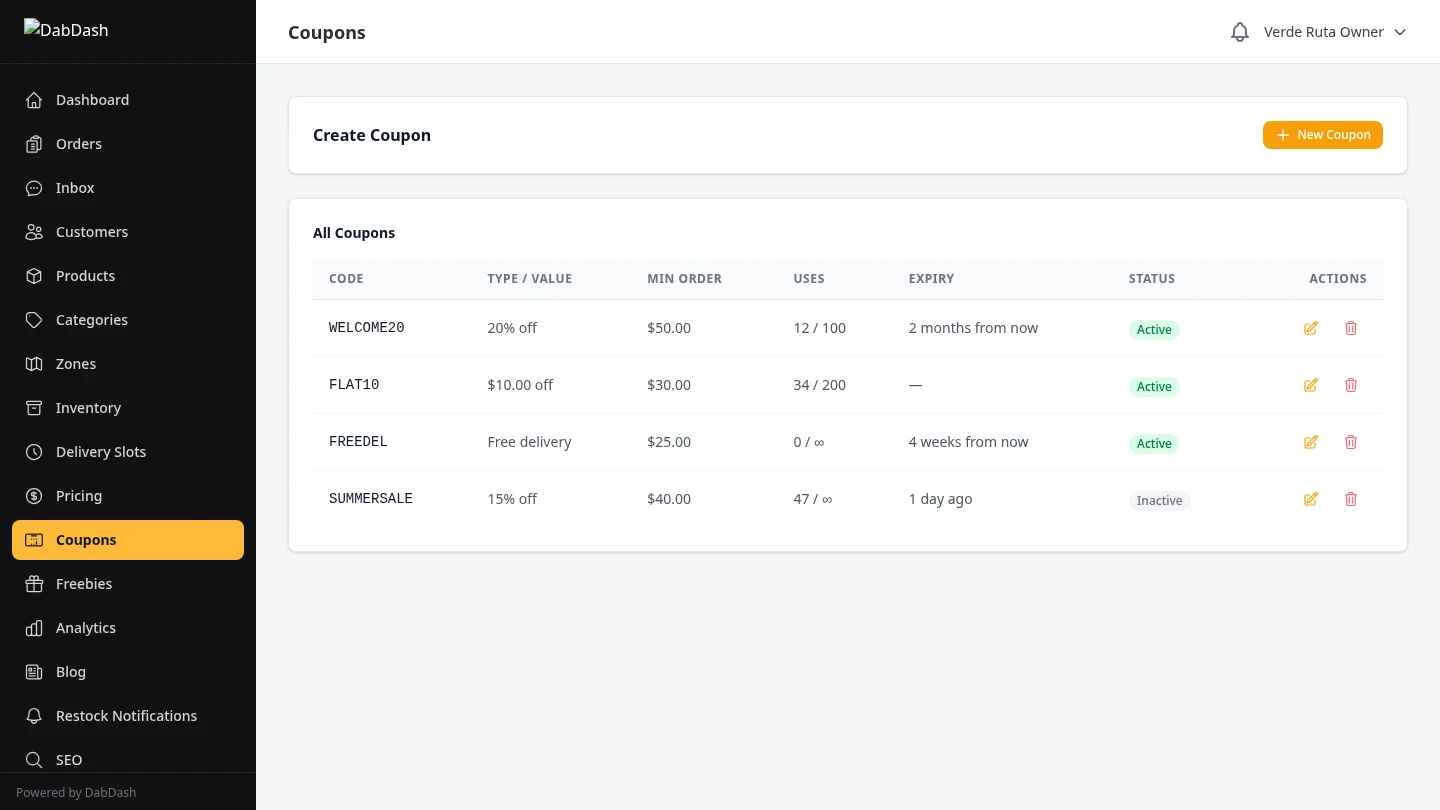
Task: Edit the FREEDEL coupon
Action: coord(1310,441)
